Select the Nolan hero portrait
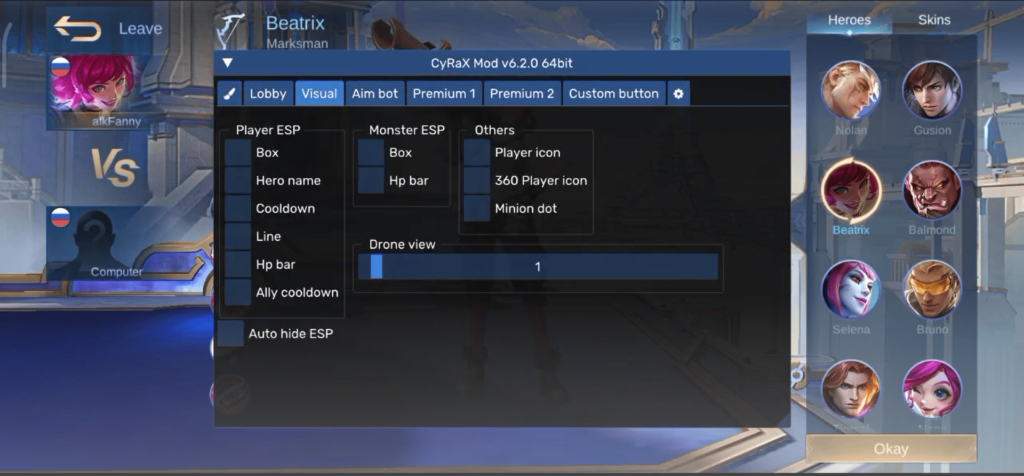The height and width of the screenshot is (476, 1024). (x=851, y=90)
